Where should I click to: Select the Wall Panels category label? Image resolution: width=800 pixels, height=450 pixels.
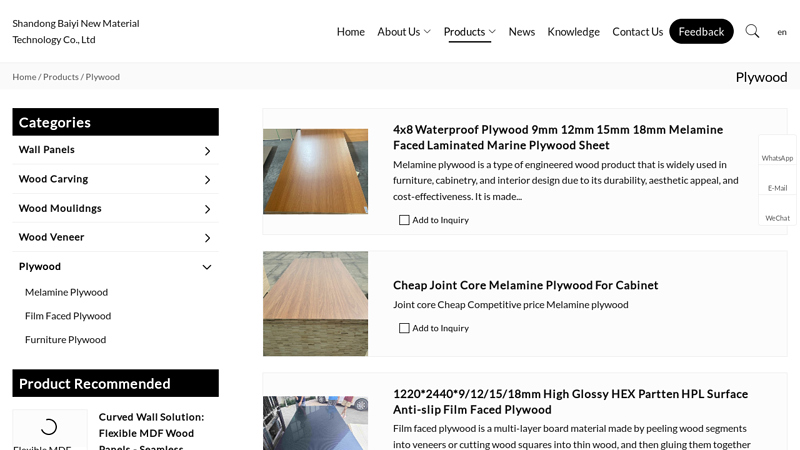[46, 149]
